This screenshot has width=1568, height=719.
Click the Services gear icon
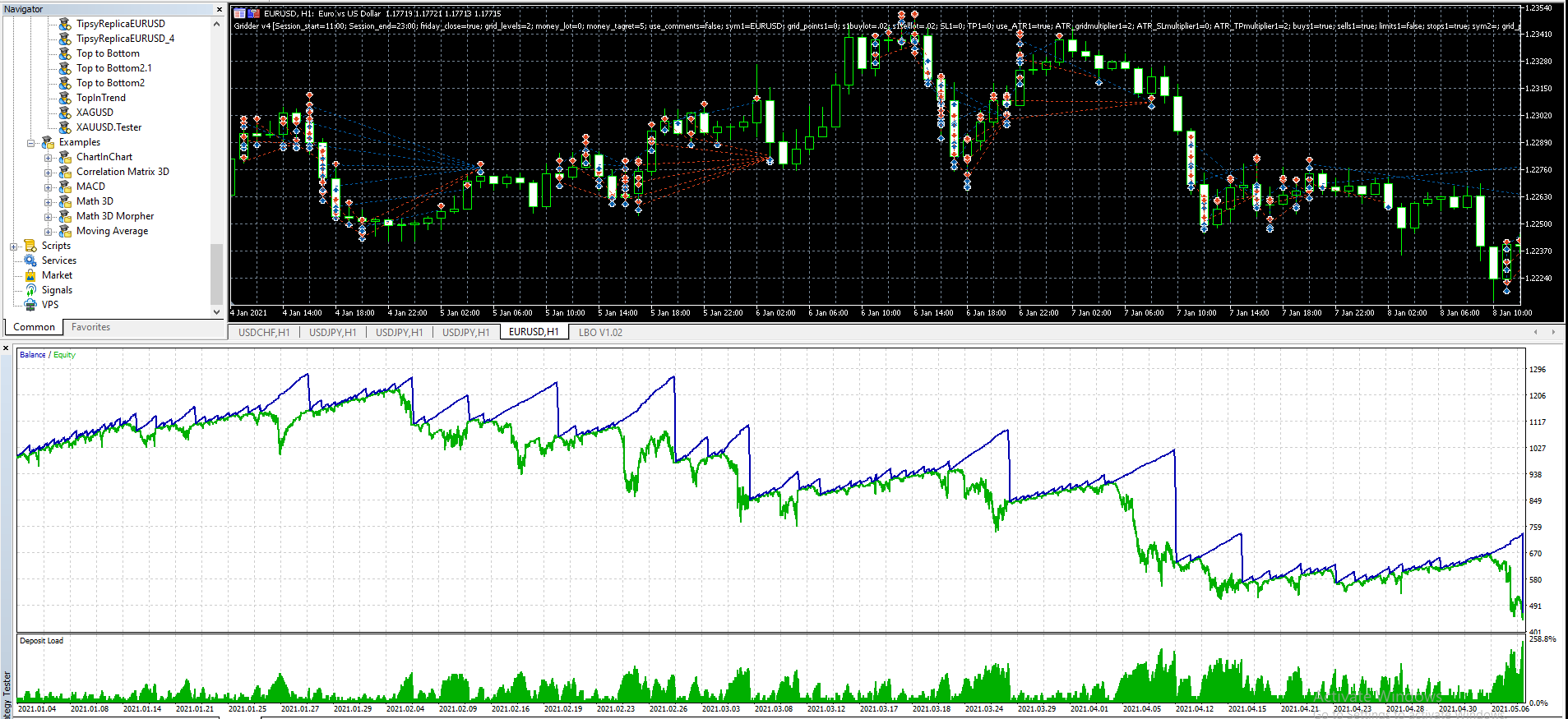(x=30, y=260)
